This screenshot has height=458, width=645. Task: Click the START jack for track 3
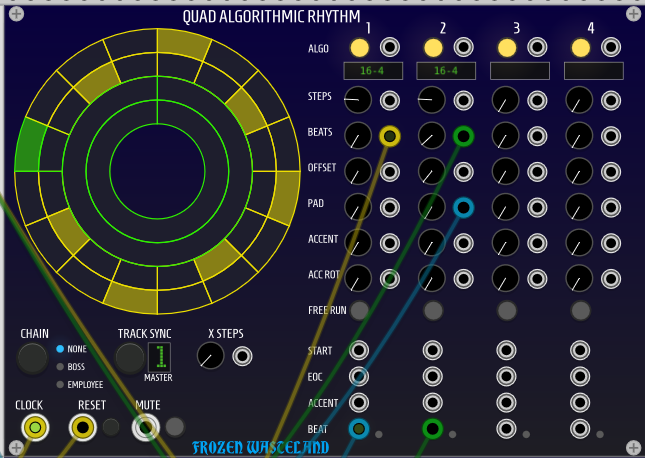pos(506,350)
